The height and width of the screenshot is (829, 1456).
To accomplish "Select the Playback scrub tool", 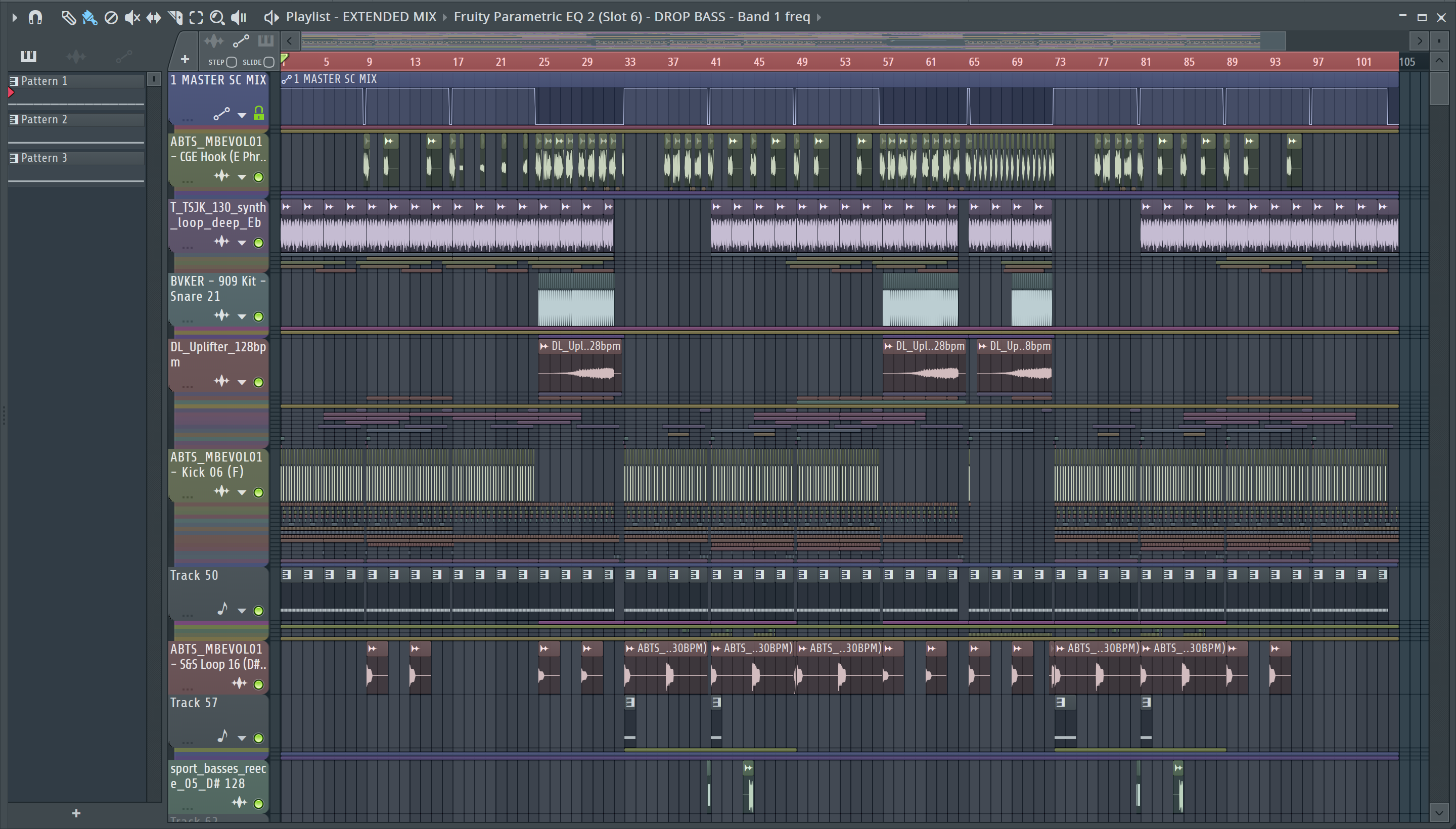I will pyautogui.click(x=238, y=18).
